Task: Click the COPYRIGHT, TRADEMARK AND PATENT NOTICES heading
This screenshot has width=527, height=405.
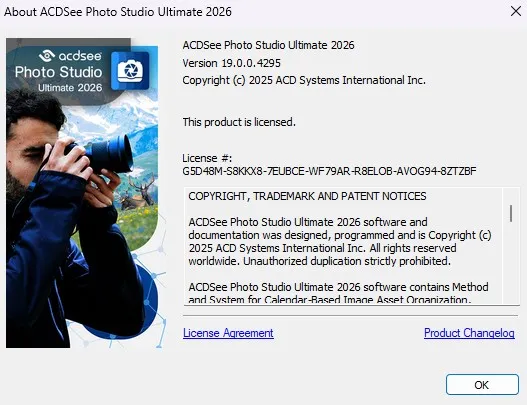Action: (x=307, y=196)
